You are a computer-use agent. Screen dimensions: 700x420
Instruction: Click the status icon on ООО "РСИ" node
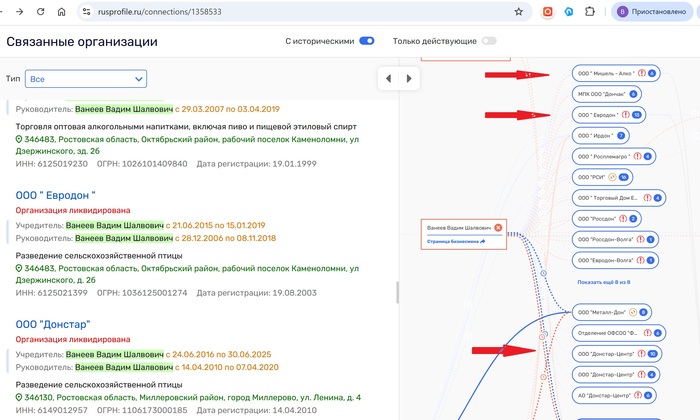612,177
